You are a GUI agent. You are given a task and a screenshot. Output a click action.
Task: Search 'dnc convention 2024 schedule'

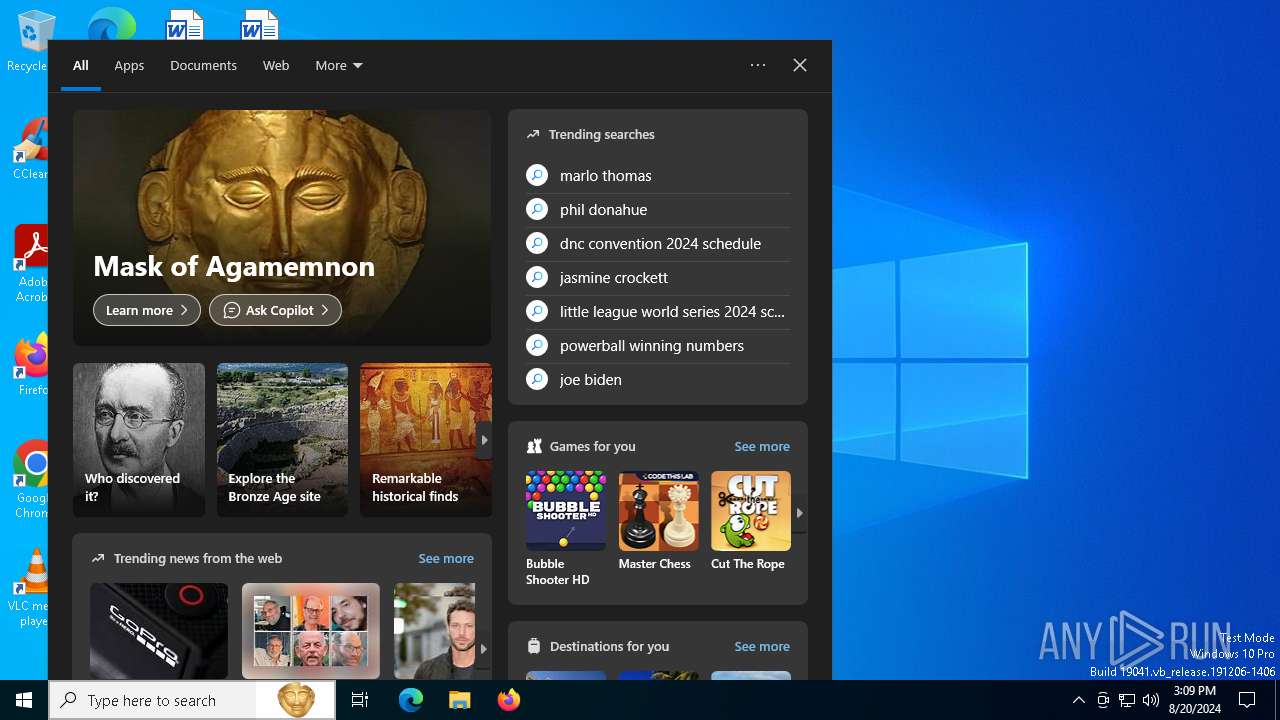658,244
